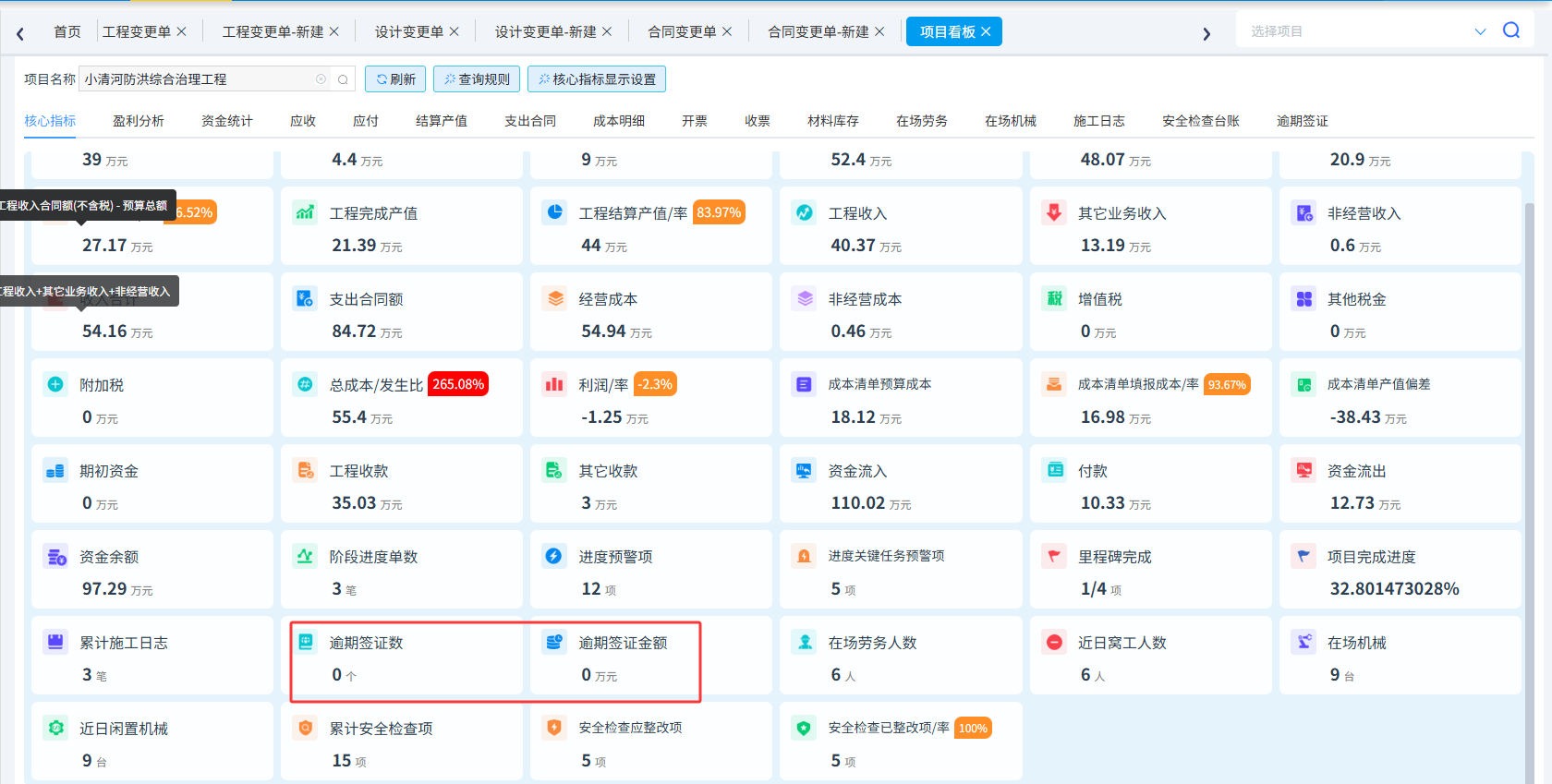
Task: Click the 资金流入 card icon
Action: (804, 470)
